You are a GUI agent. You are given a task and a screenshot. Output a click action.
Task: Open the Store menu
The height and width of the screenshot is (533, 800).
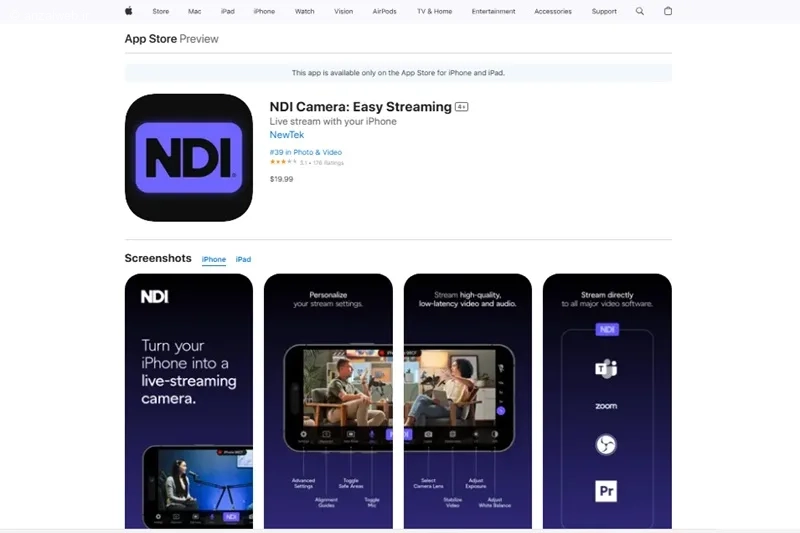tap(161, 11)
